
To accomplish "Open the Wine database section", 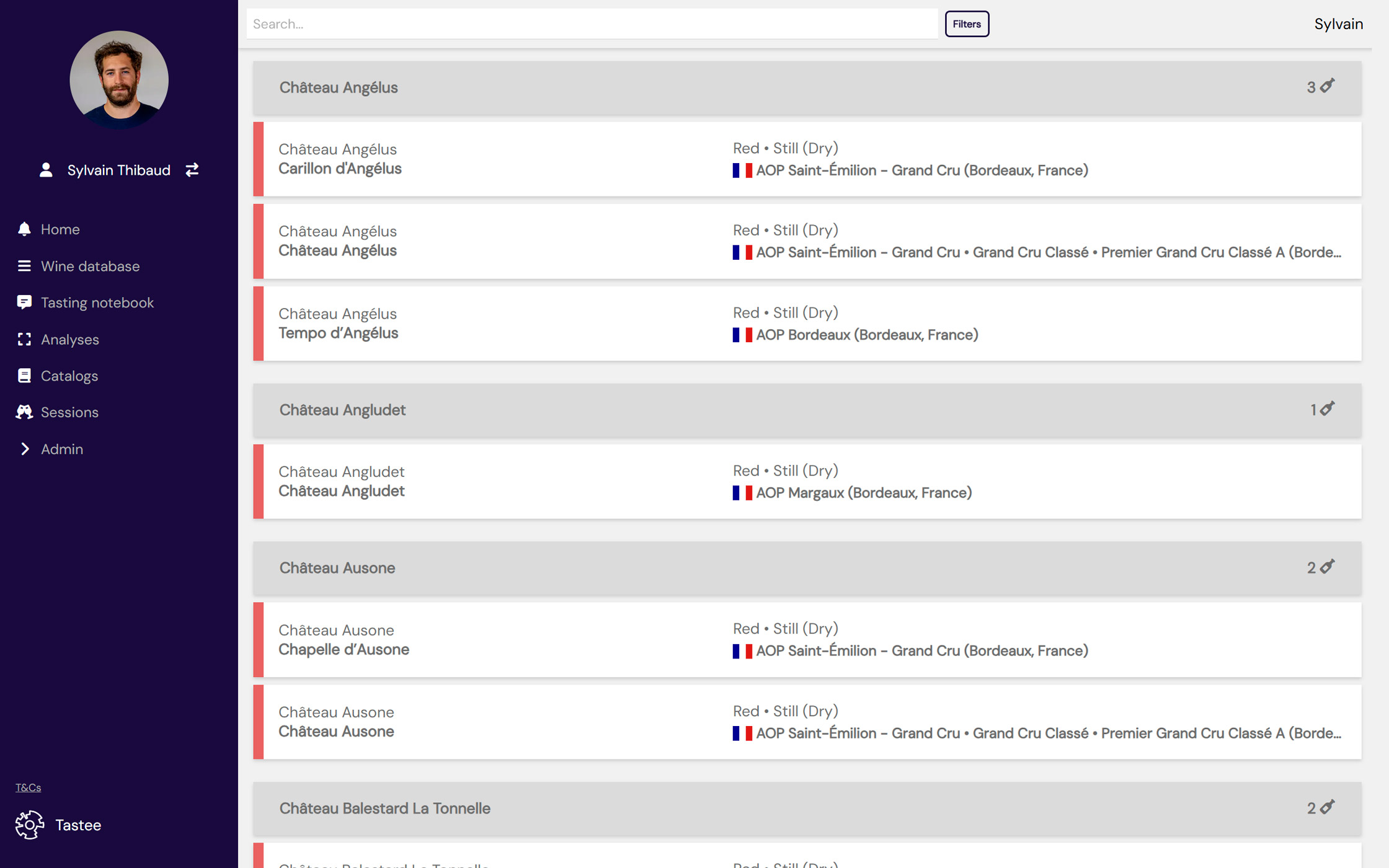I will 90,266.
